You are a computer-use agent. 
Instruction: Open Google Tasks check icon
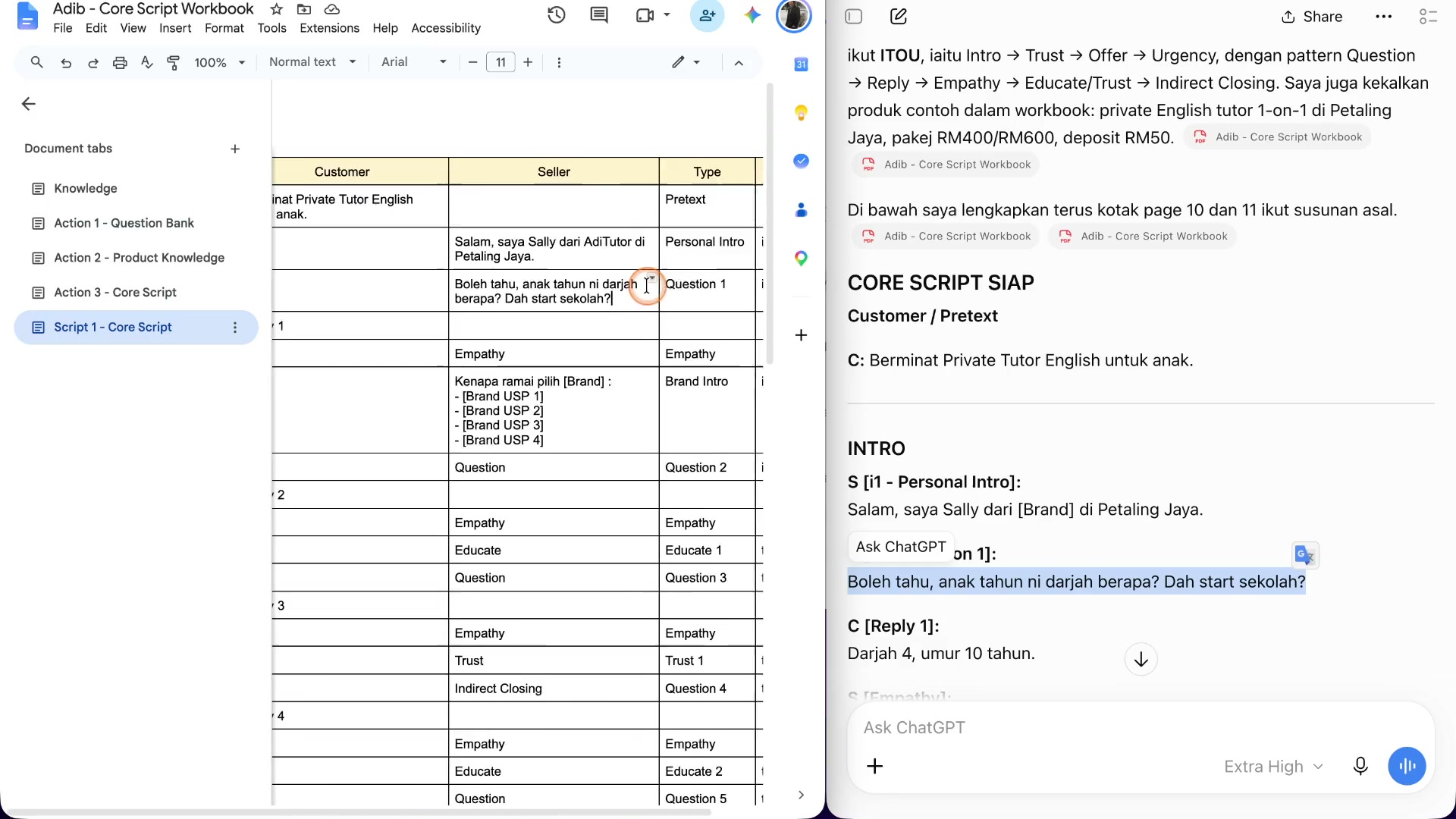(x=801, y=161)
